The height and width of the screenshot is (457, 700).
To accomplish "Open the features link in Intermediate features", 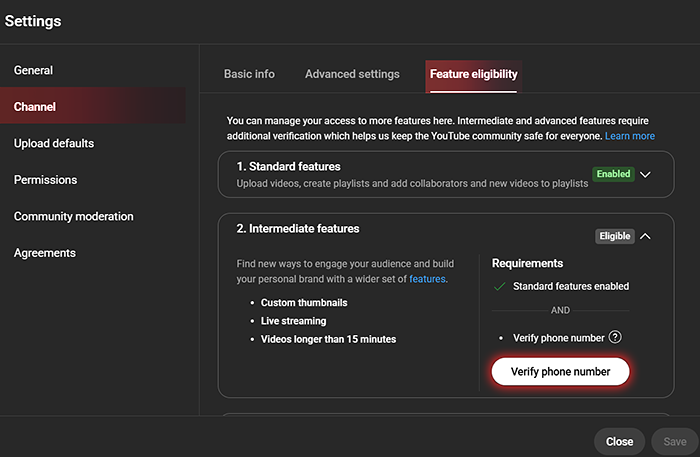I will [x=427, y=280].
